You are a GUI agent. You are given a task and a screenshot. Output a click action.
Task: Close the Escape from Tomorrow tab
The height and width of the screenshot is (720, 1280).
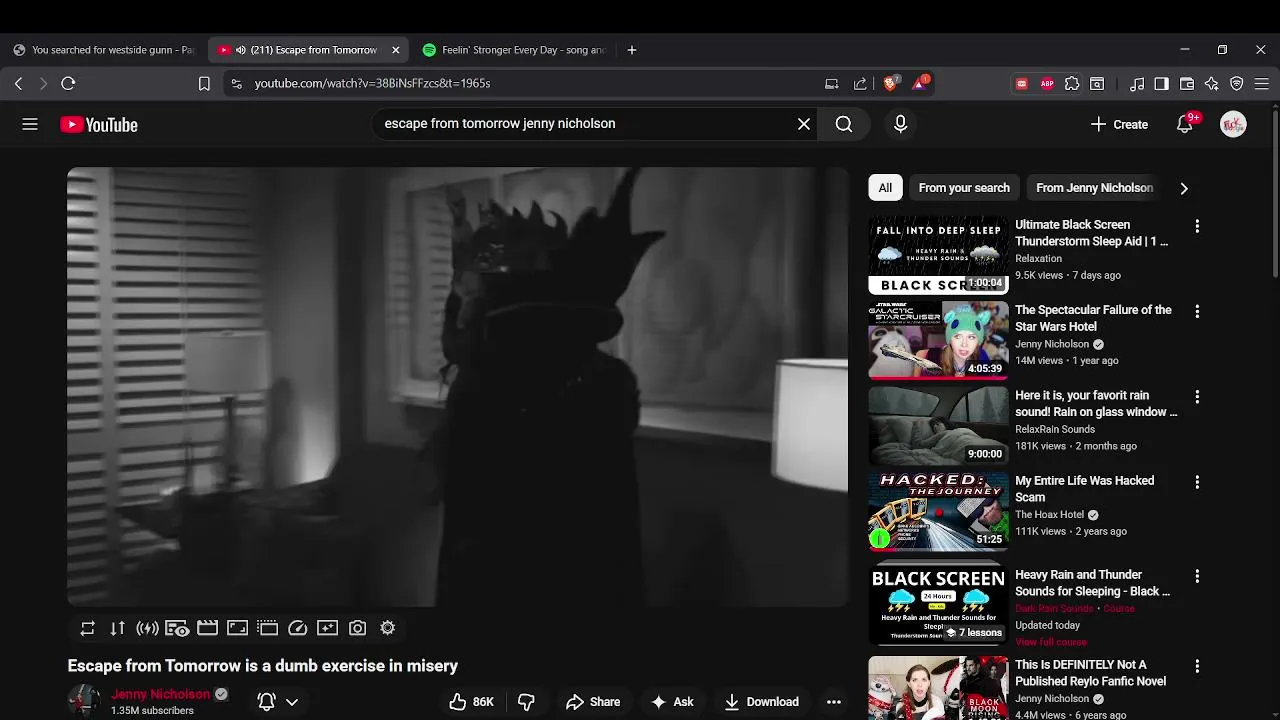click(x=396, y=50)
